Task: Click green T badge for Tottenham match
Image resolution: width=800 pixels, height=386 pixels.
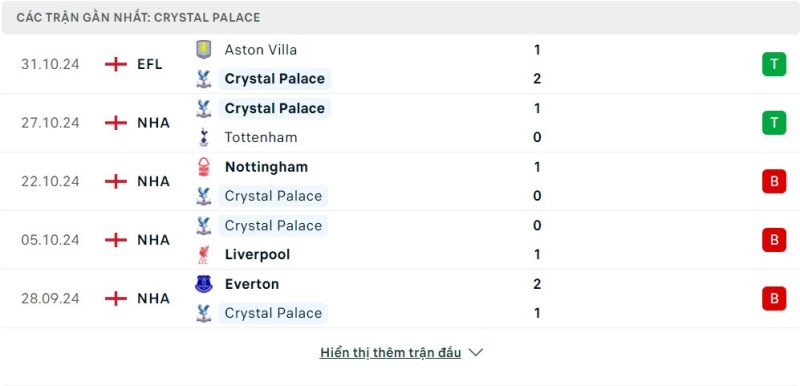Action: 774,123
